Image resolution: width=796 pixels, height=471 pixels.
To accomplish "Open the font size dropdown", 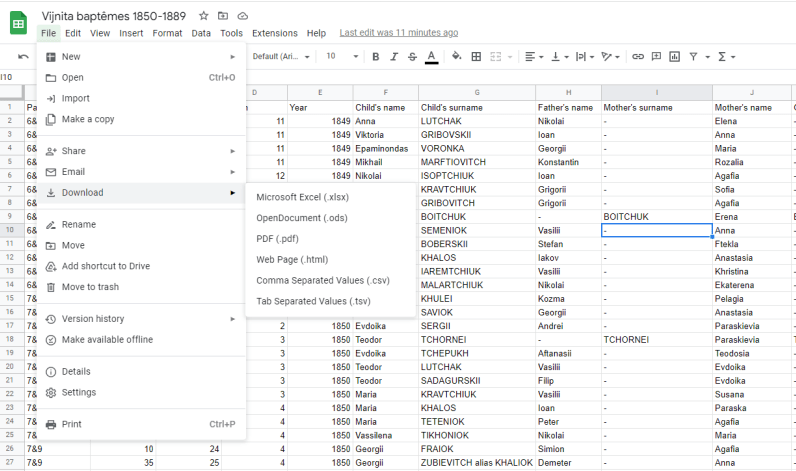I will click(x=341, y=56).
